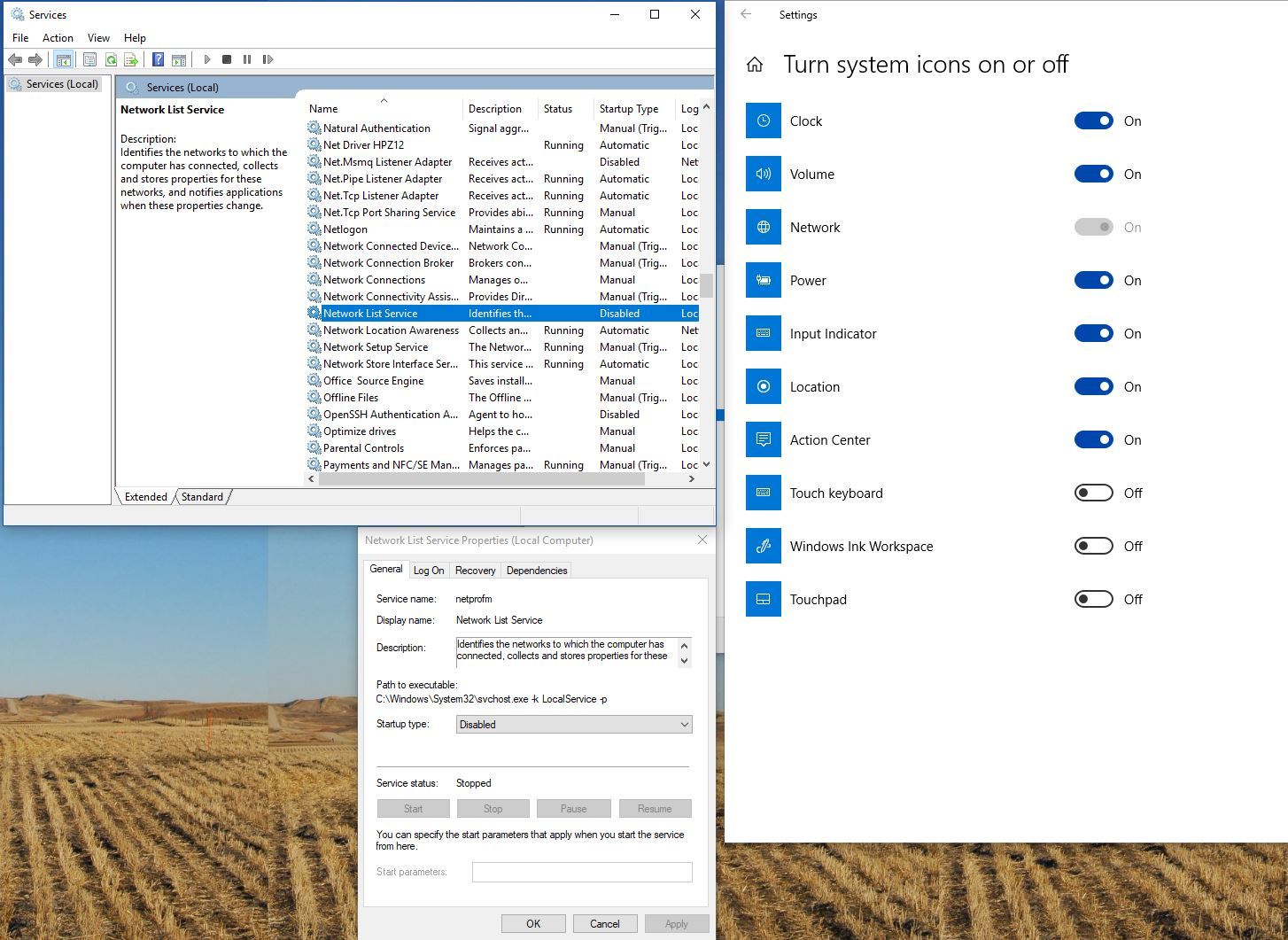Click the Back navigation arrow in Services
This screenshot has height=940, width=1288.
pyautogui.click(x=15, y=59)
